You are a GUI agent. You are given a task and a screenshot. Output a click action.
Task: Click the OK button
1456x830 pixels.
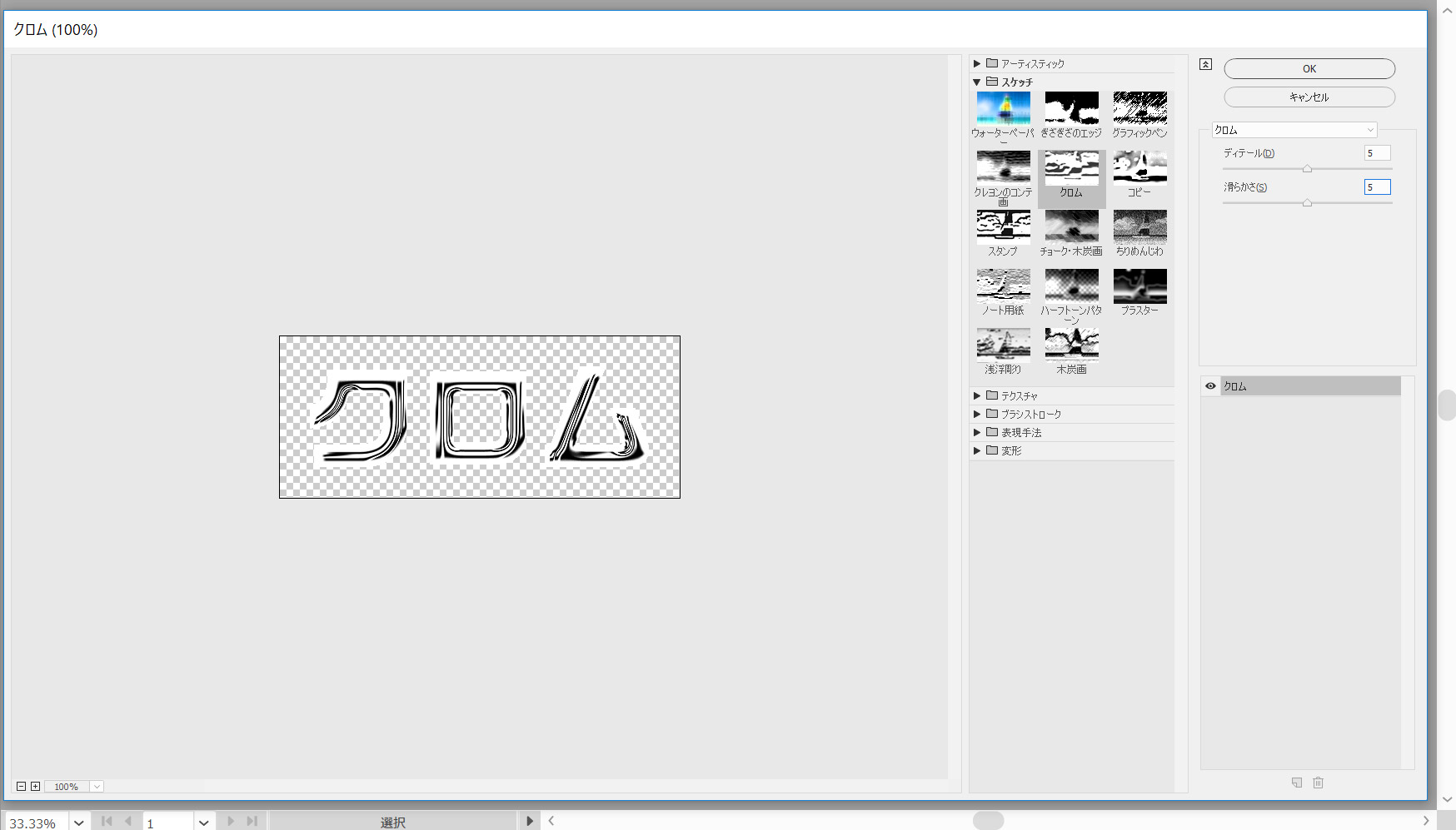tap(1309, 69)
